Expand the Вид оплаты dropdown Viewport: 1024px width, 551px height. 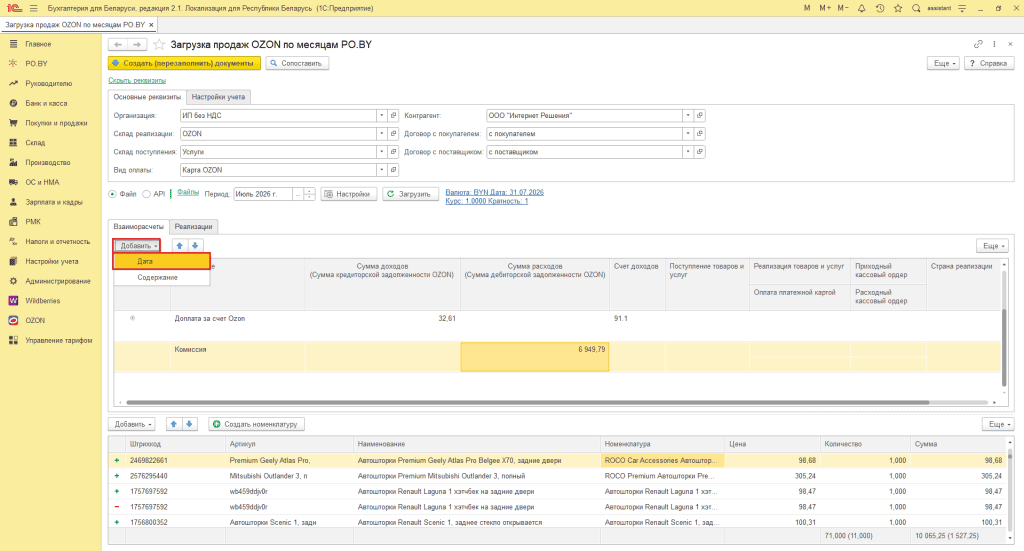pos(381,170)
